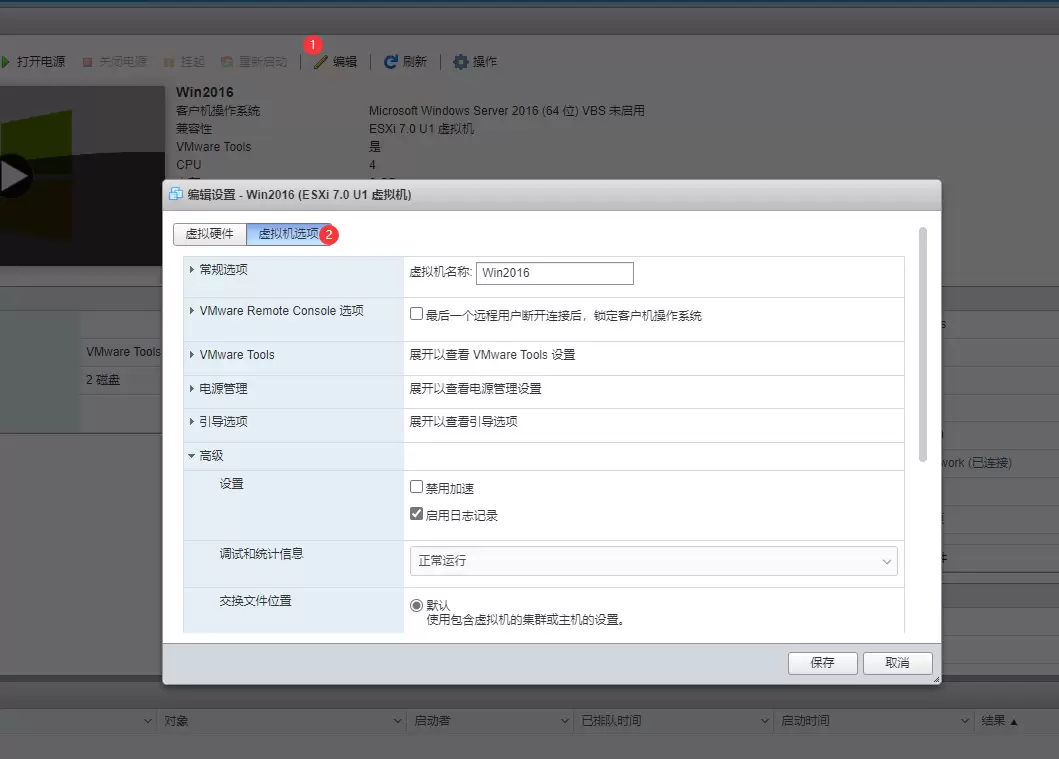The width and height of the screenshot is (1059, 759).
Task: Sort tasks by the 结果 column
Action: (999, 721)
